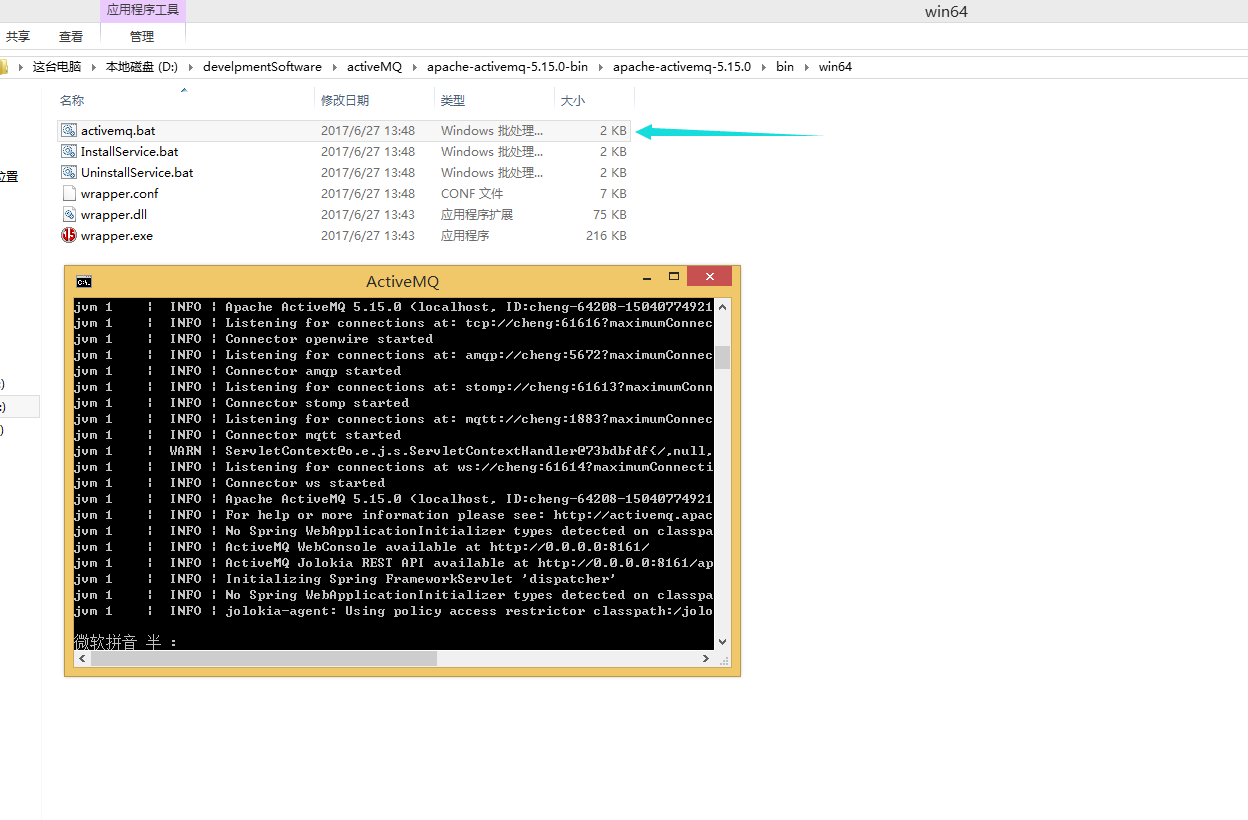Click the wrapper.exe file name

(x=117, y=235)
